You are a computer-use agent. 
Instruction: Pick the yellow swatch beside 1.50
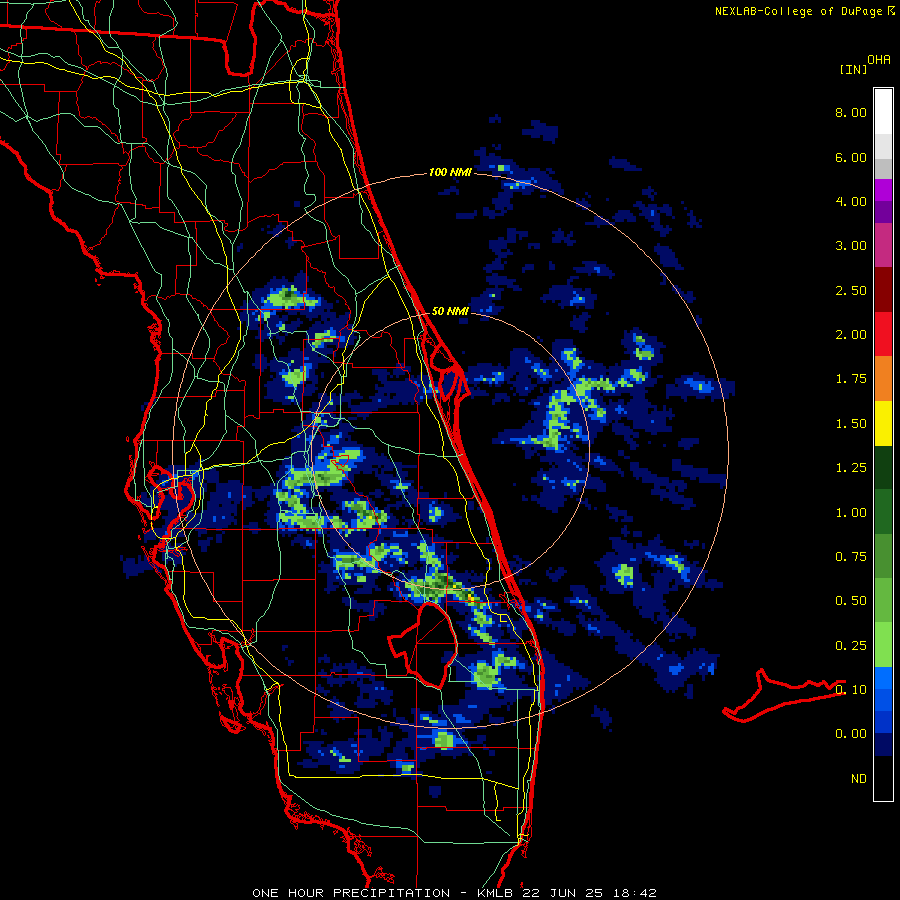[x=883, y=423]
